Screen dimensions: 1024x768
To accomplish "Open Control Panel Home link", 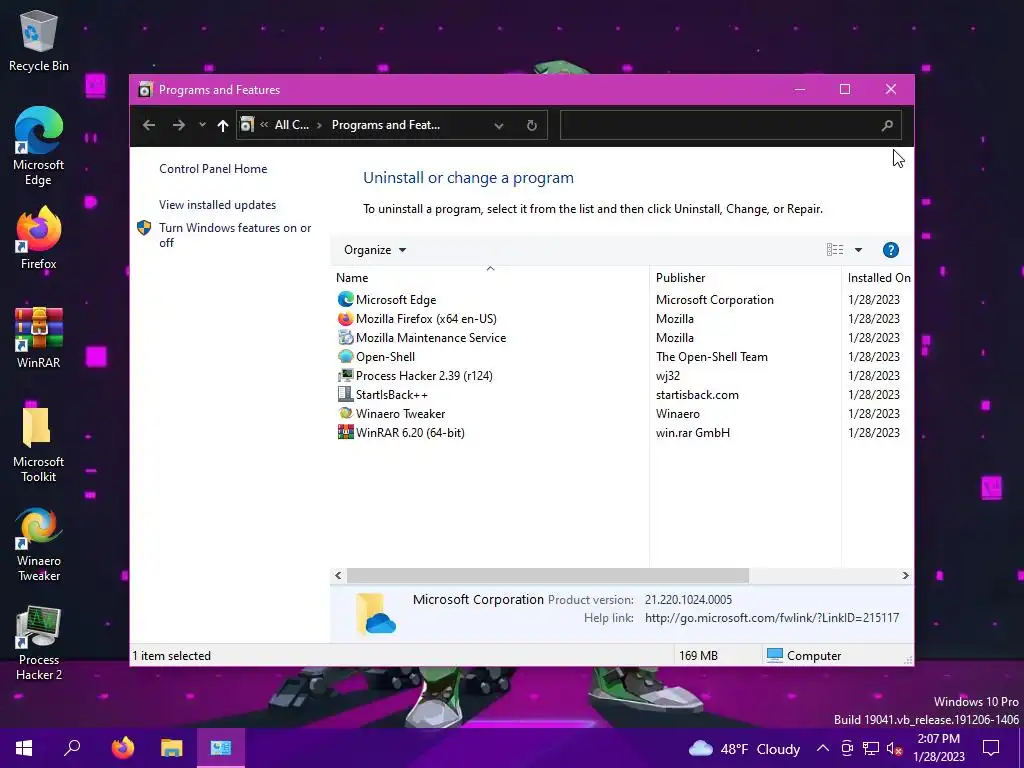I will point(213,168).
